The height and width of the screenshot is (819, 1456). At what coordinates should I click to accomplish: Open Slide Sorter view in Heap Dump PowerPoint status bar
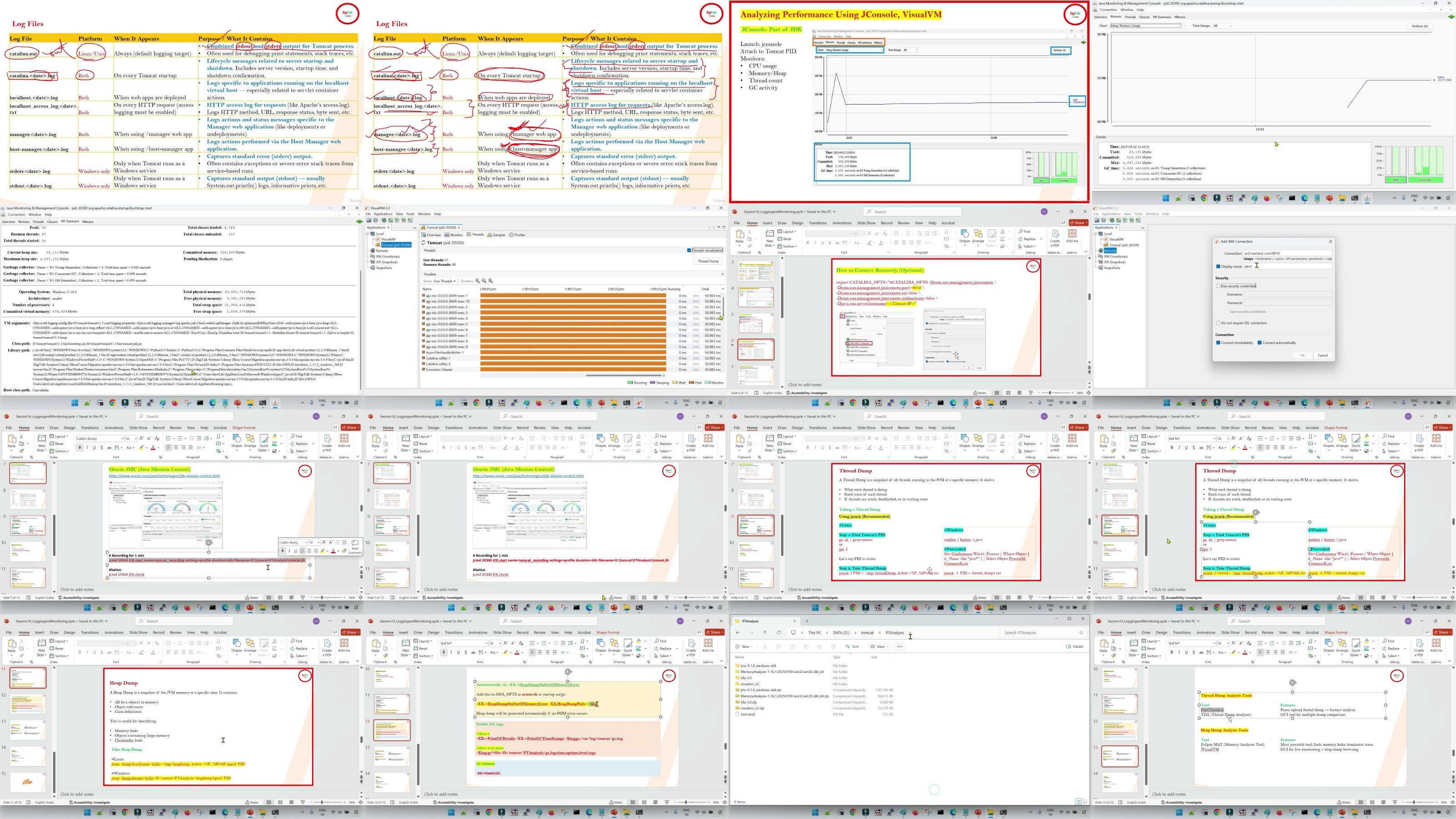(280, 802)
